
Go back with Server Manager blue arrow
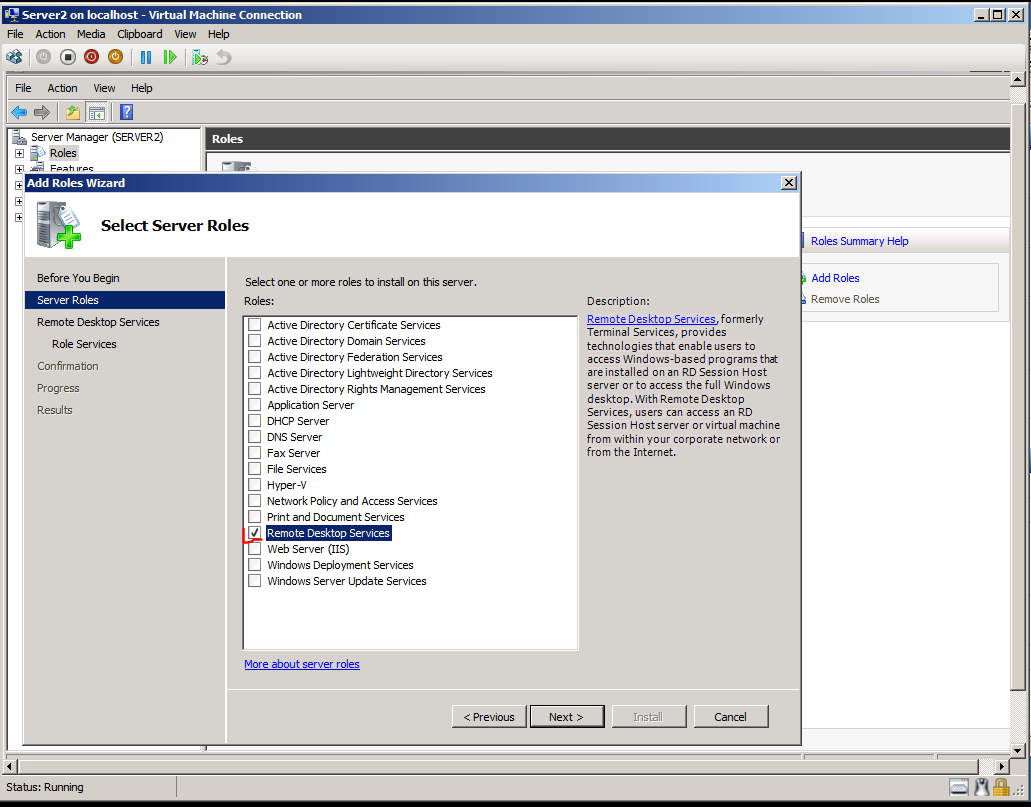click(x=19, y=112)
